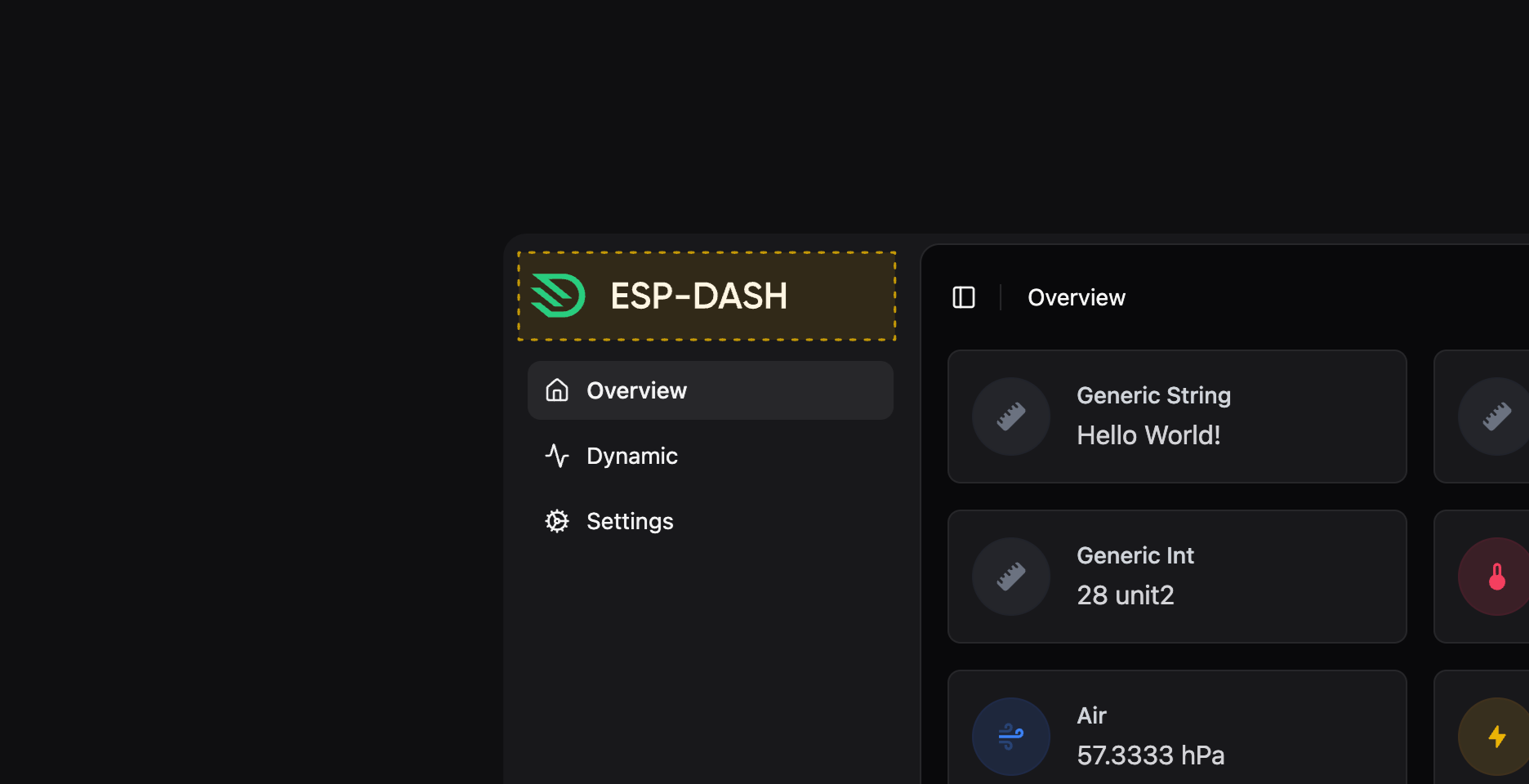Click the 28 unit2 value
The width and height of the screenshot is (1529, 784).
[x=1125, y=595]
